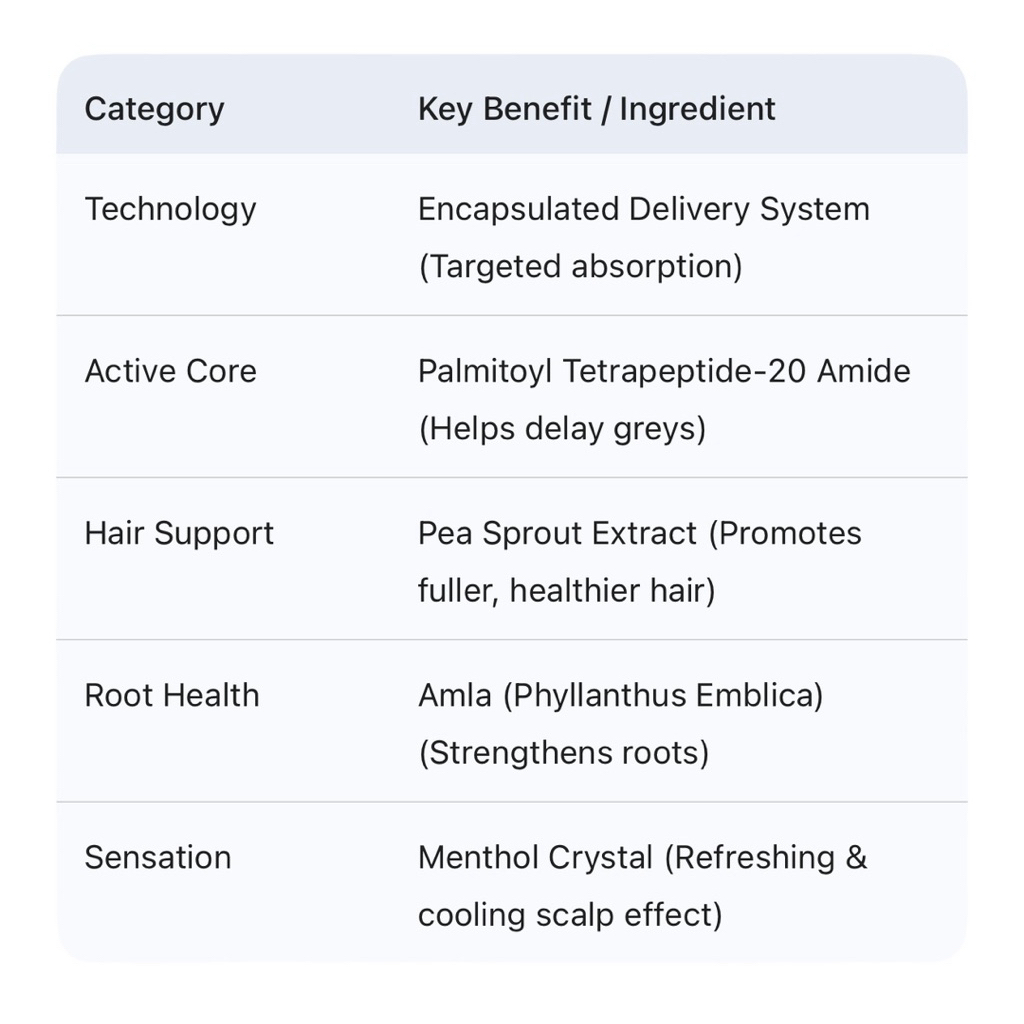Viewport: 1024px width, 1024px height.
Task: Select the Technology category cell
Action: pyautogui.click(x=170, y=209)
